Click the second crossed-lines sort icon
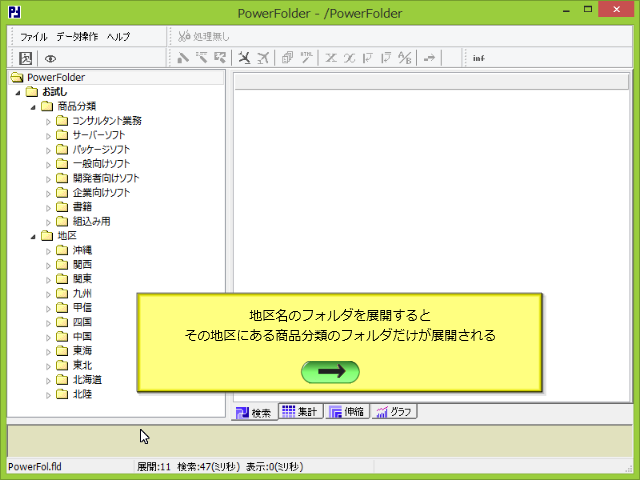 pyautogui.click(x=349, y=58)
